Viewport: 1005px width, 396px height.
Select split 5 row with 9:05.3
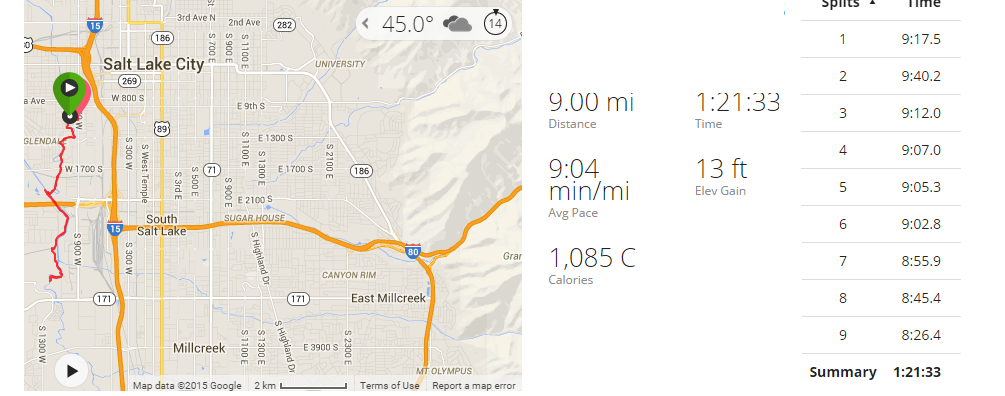881,187
